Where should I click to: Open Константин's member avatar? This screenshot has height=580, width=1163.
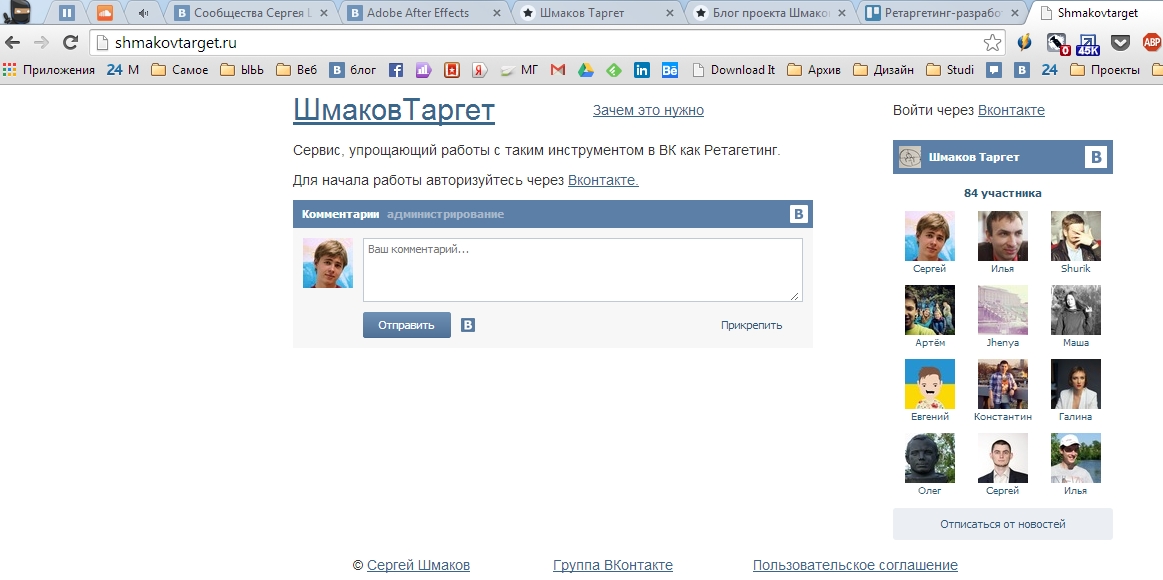click(1003, 384)
